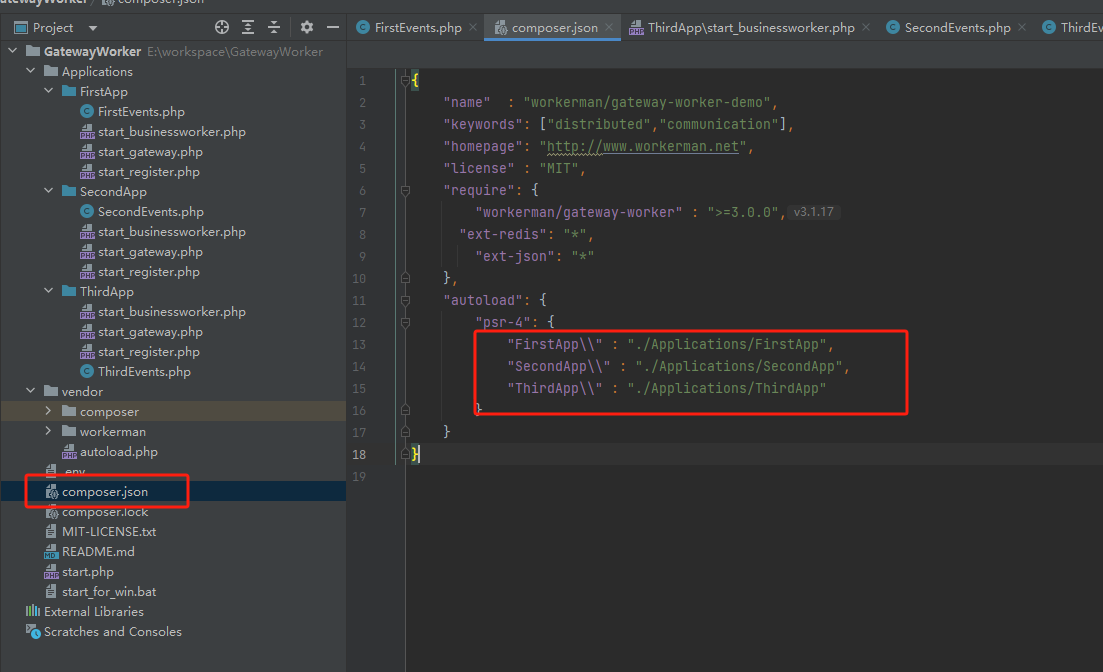
Task: Click the file icon of composer.lock
Action: click(51, 512)
